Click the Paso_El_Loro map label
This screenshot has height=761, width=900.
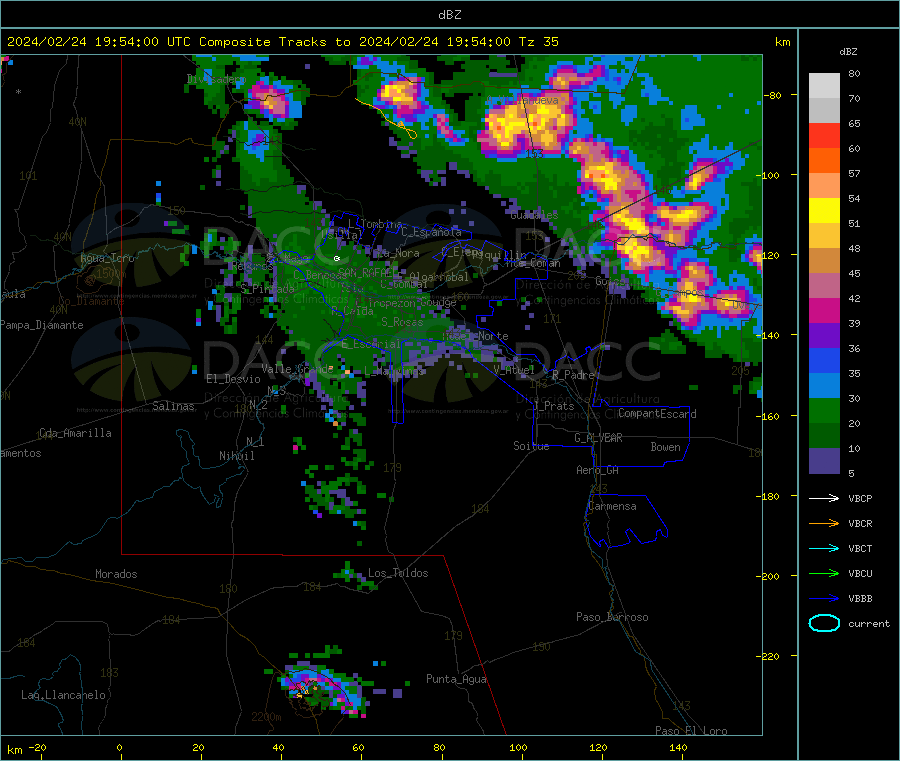[x=691, y=731]
